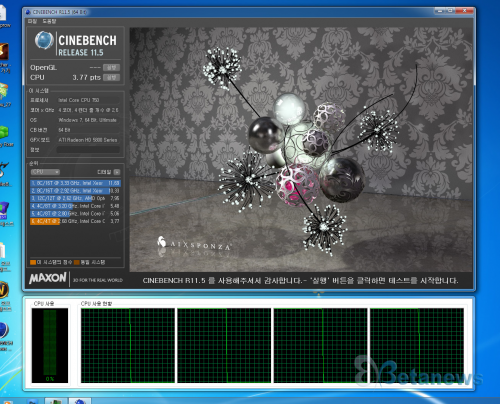
Task: Maximize the Cinebench window
Action: [x=450, y=11]
